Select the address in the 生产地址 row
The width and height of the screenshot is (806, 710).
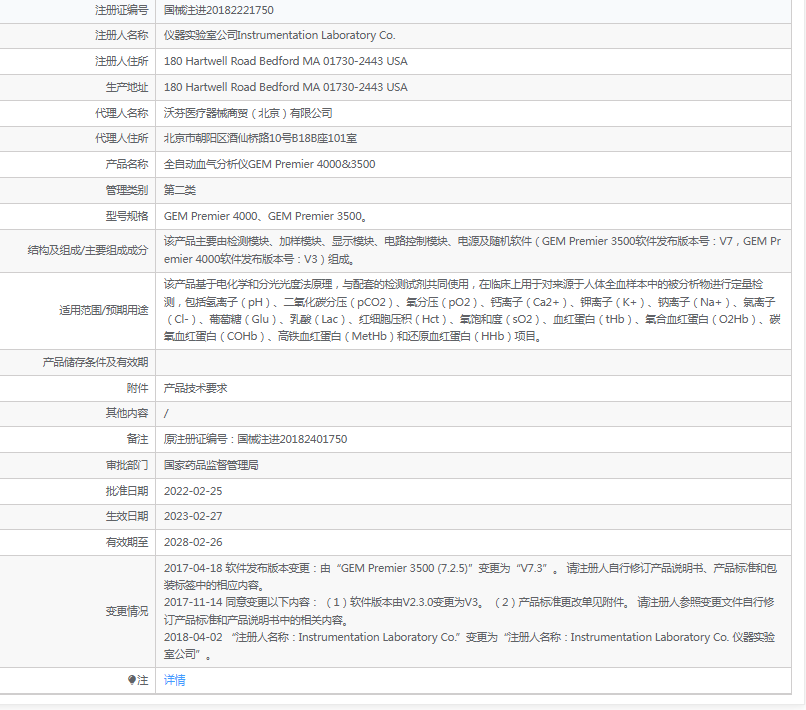285,87
